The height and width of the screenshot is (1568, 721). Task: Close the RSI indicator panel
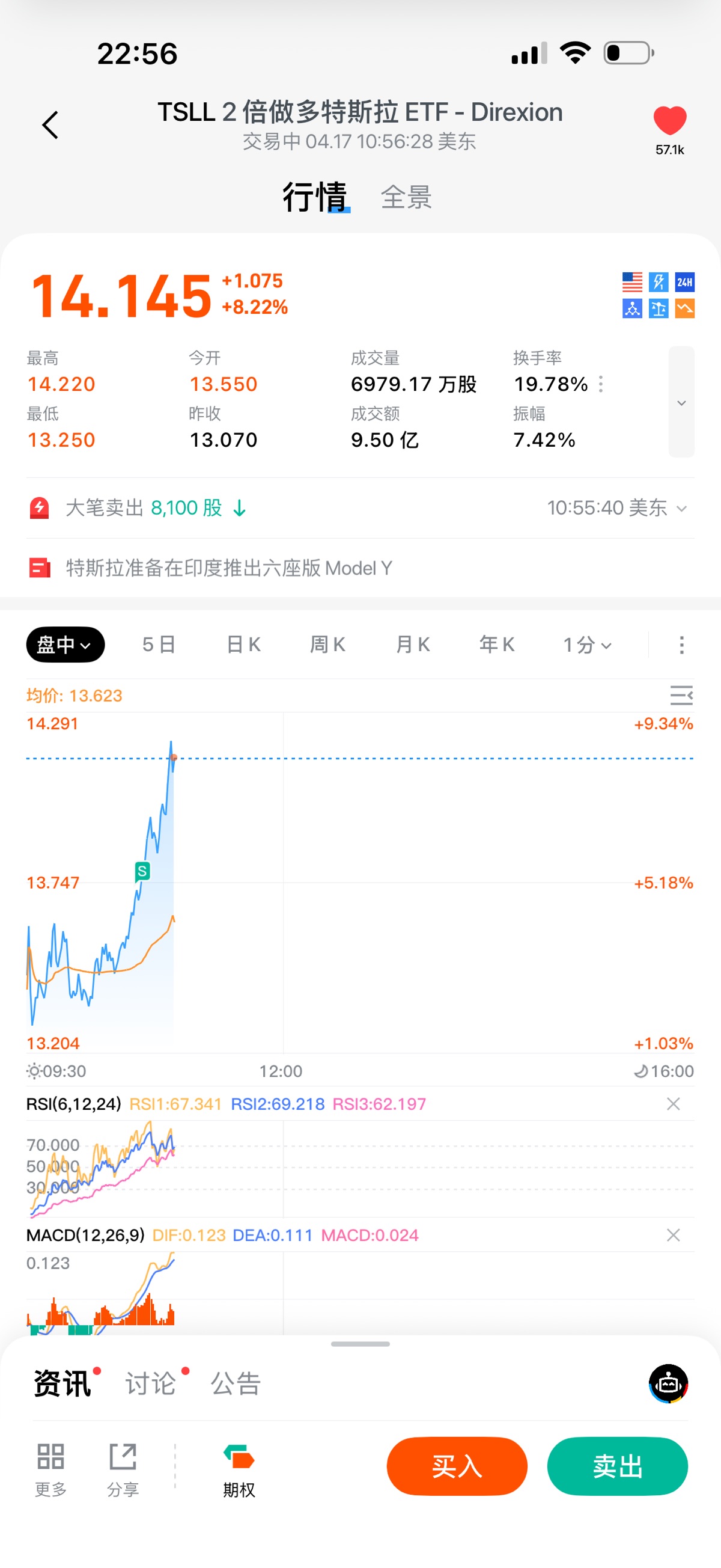pos(673,1104)
